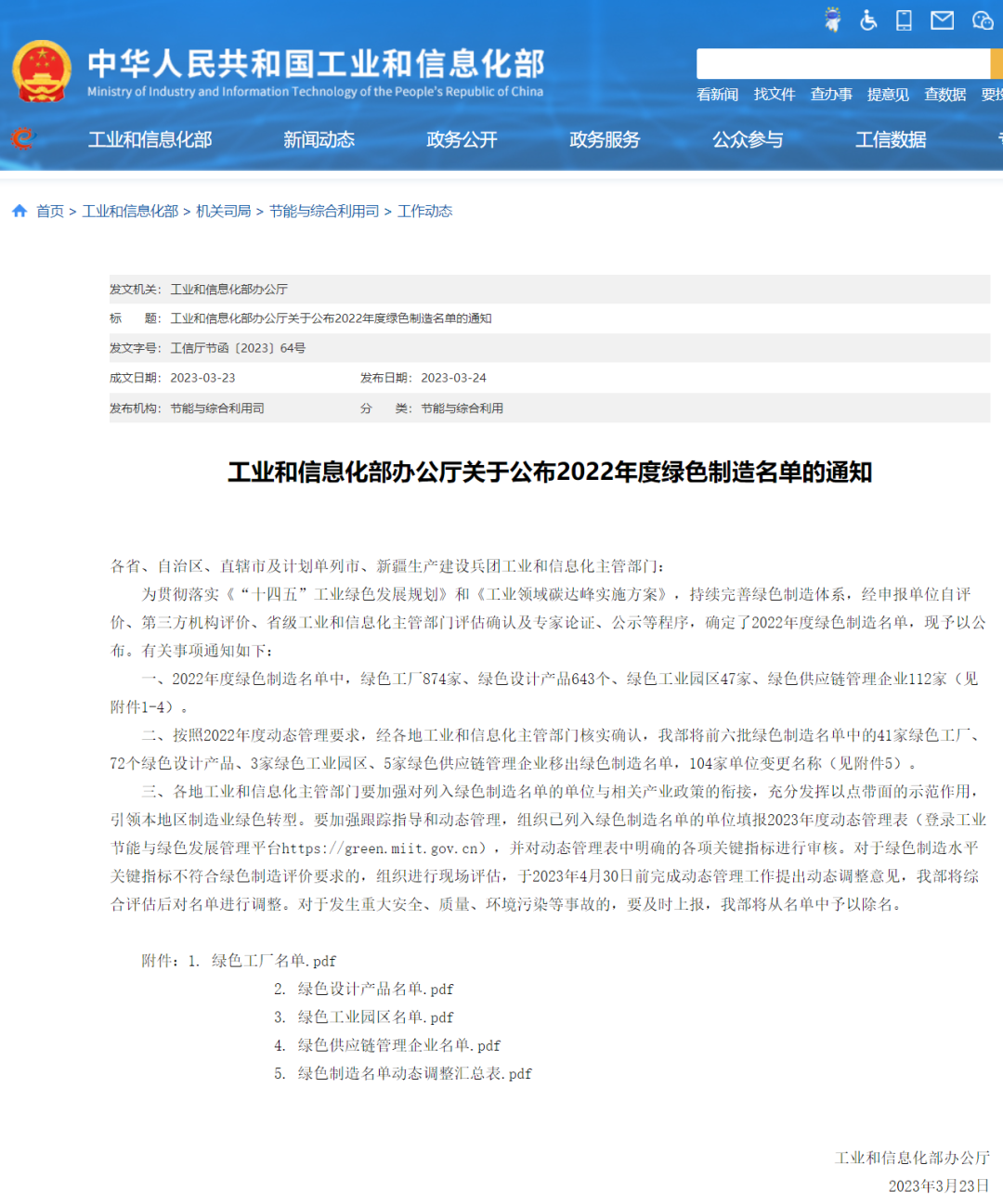Screen dimensions: 1003x1204
Task: Click 发文机关 value 工业和信息化部办公厅
Action: point(228,290)
